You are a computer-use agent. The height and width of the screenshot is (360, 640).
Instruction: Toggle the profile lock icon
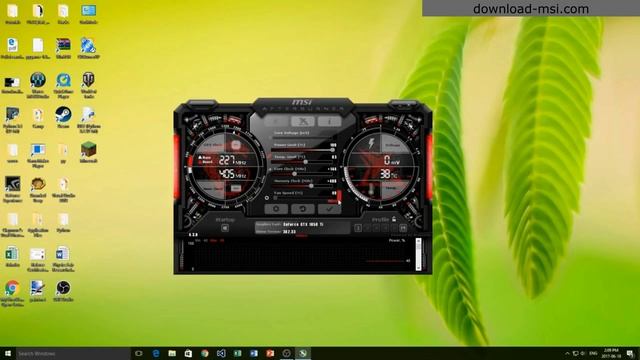point(394,219)
